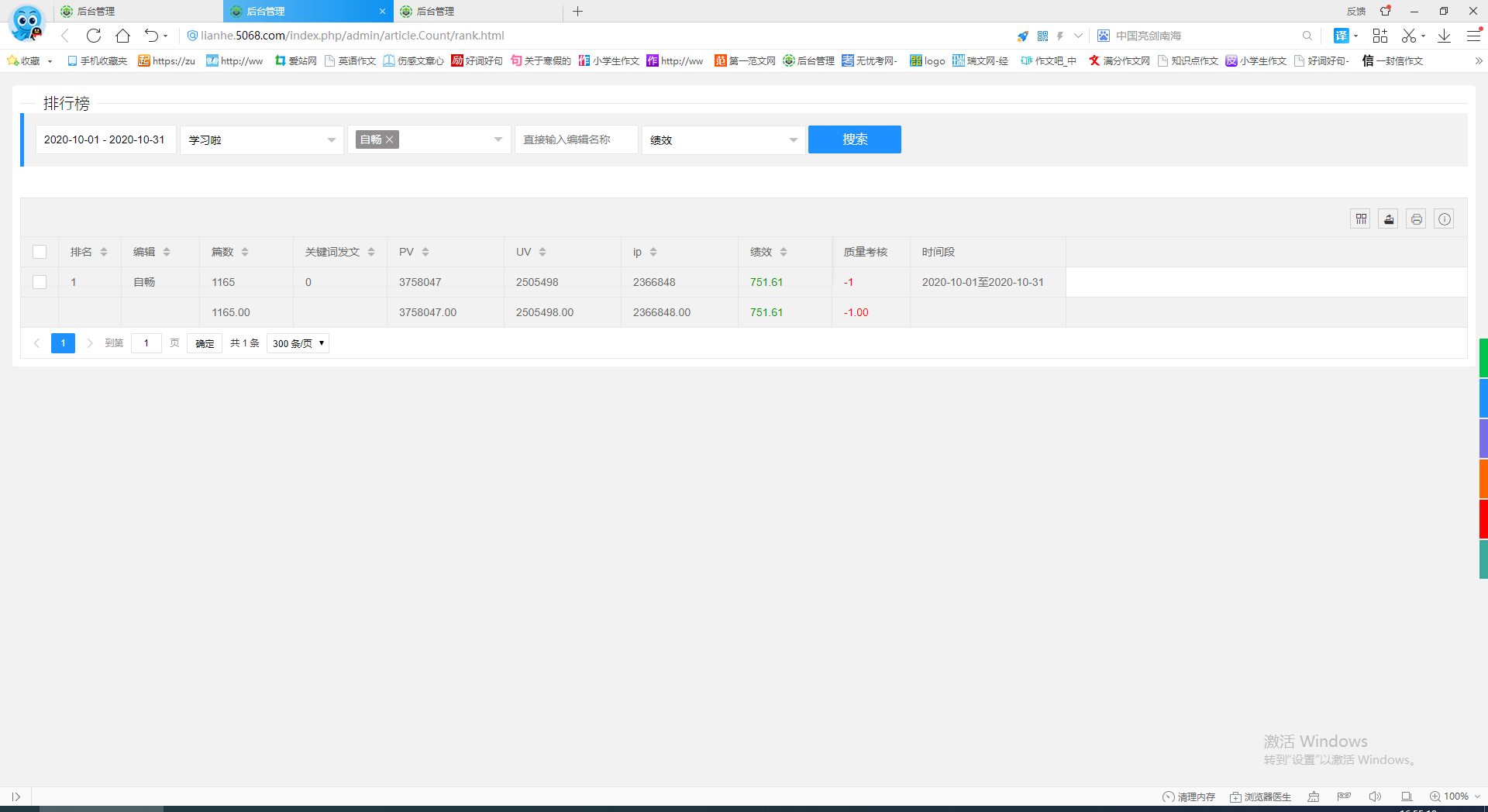Image resolution: width=1488 pixels, height=812 pixels.
Task: Click the browser download icon
Action: coord(1444,36)
